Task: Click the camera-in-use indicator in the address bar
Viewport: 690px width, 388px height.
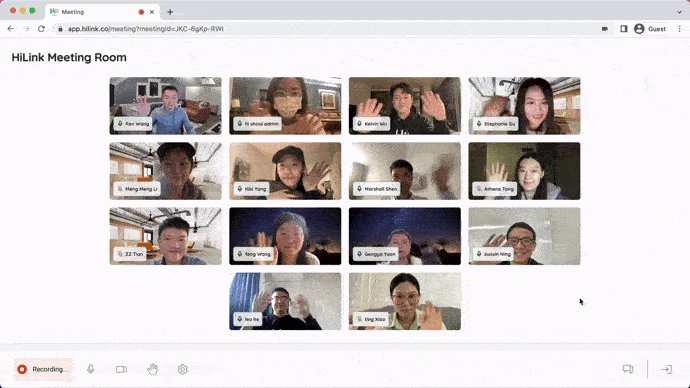Action: pos(605,29)
